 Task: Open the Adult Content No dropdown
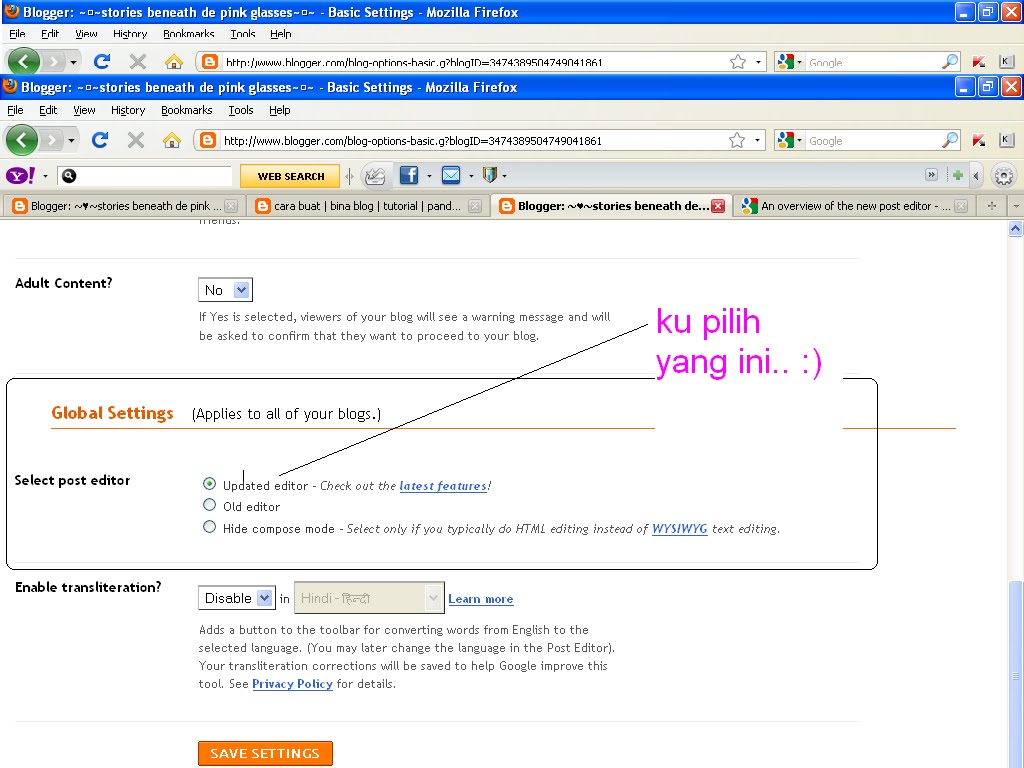(x=225, y=290)
